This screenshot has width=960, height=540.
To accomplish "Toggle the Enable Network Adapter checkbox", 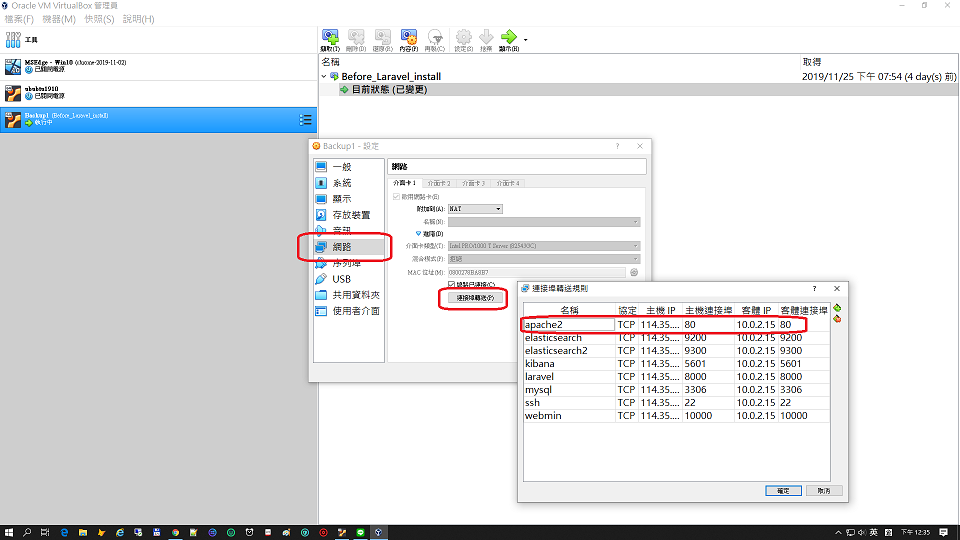I will coord(396,197).
